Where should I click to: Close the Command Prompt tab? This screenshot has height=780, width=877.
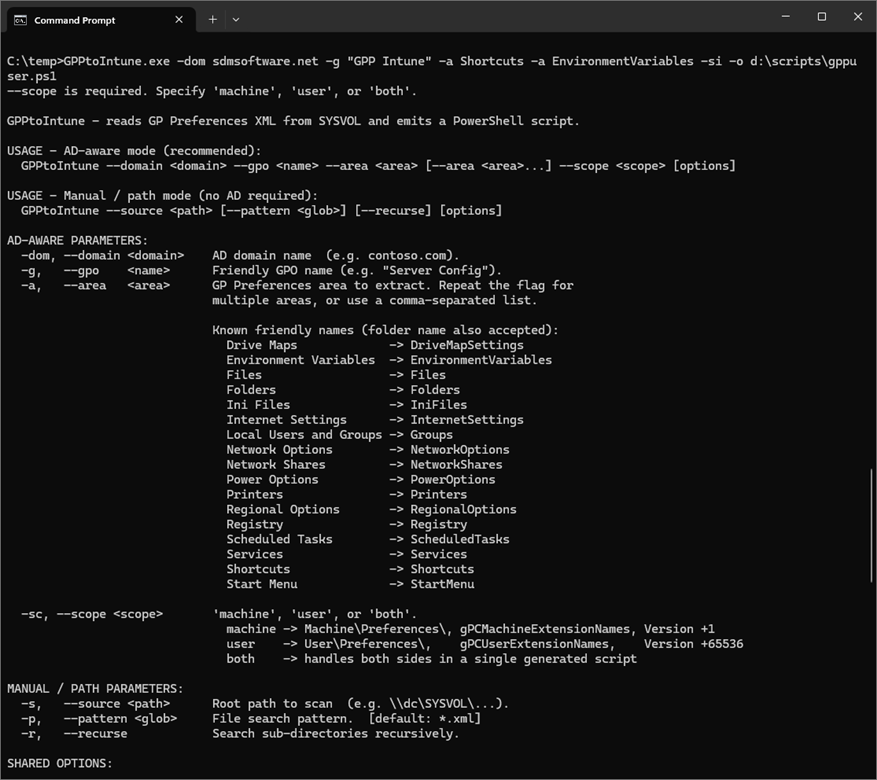[179, 20]
